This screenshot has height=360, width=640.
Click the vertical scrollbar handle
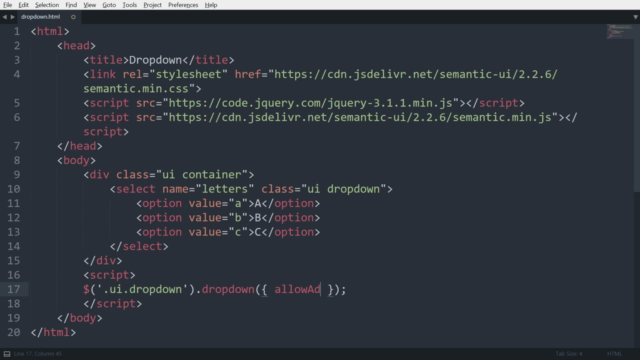637,107
